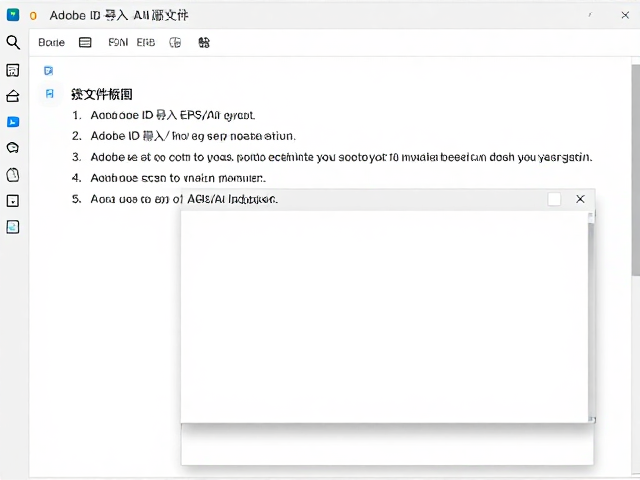Open the home icon in left sidebar
Screen dimensions: 640x480
13,96
